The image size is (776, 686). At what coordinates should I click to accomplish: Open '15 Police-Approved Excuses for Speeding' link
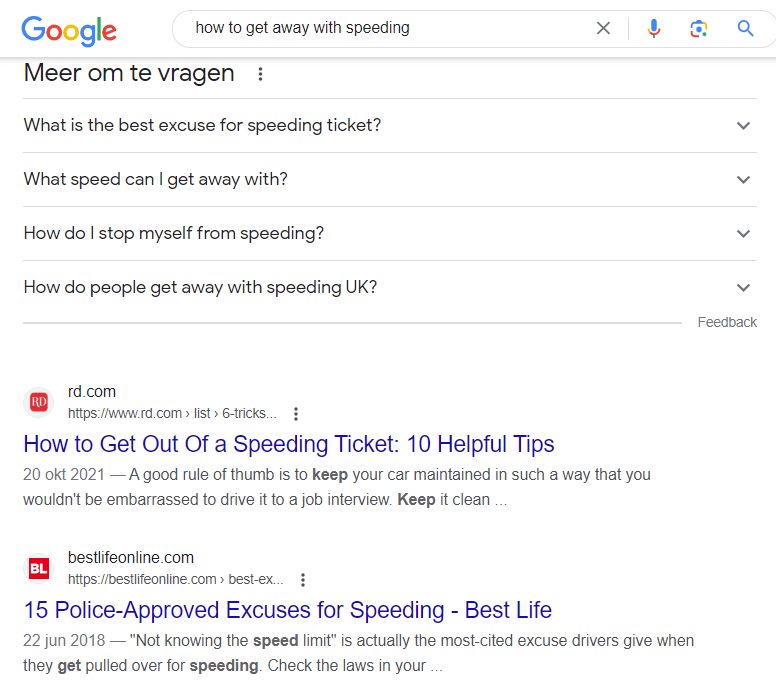[x=288, y=610]
